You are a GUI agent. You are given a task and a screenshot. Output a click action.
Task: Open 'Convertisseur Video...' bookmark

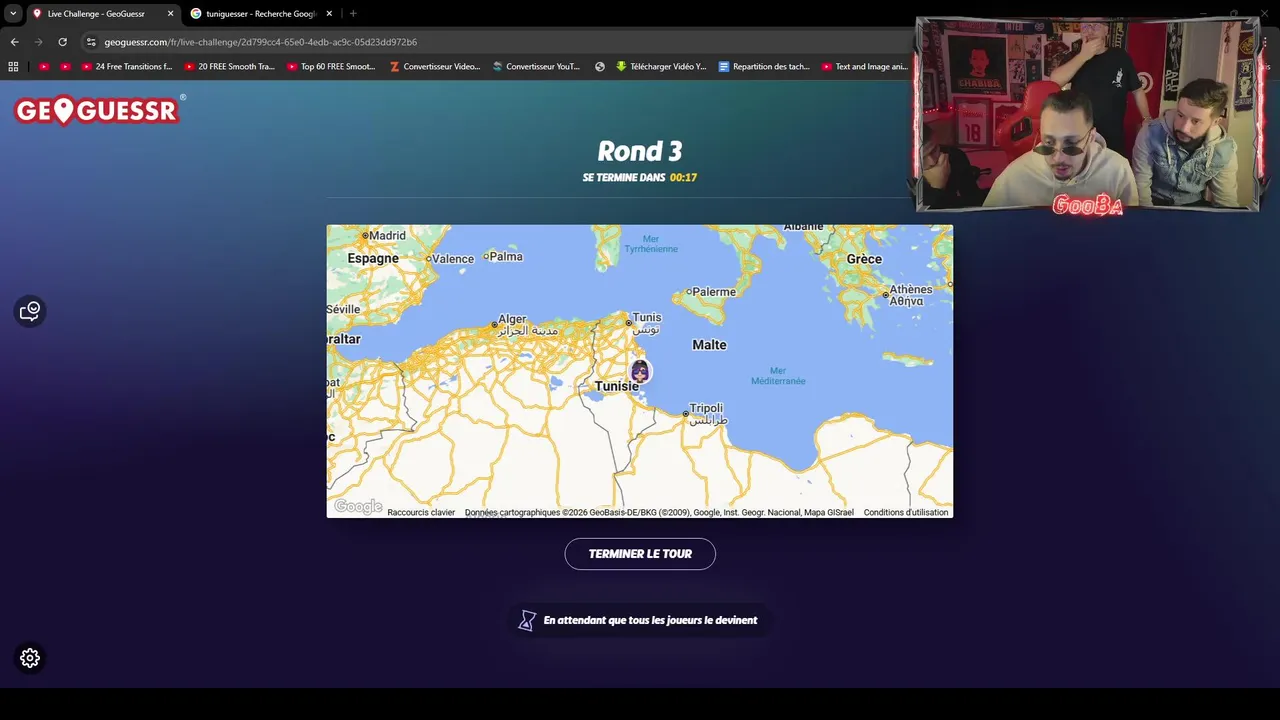tap(435, 67)
